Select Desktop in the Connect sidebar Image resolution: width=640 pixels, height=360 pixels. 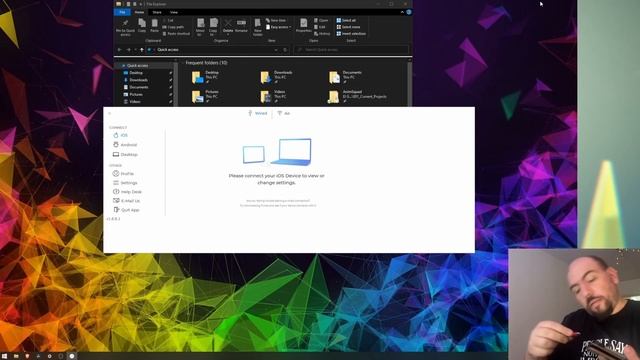coord(125,155)
